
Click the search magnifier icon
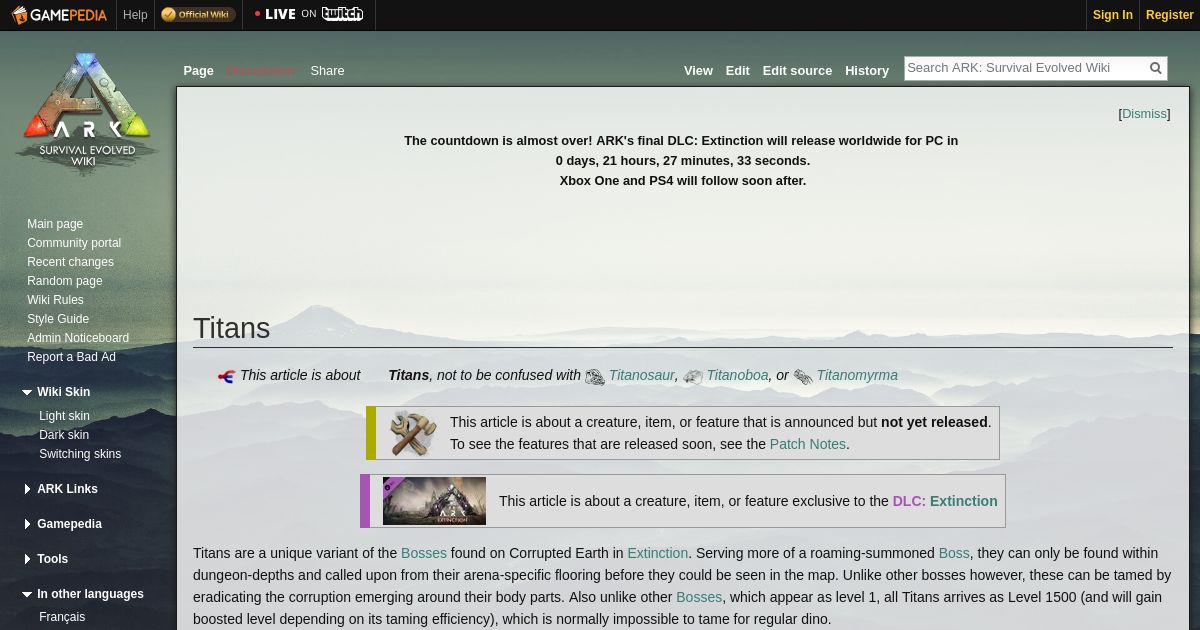click(x=1156, y=68)
